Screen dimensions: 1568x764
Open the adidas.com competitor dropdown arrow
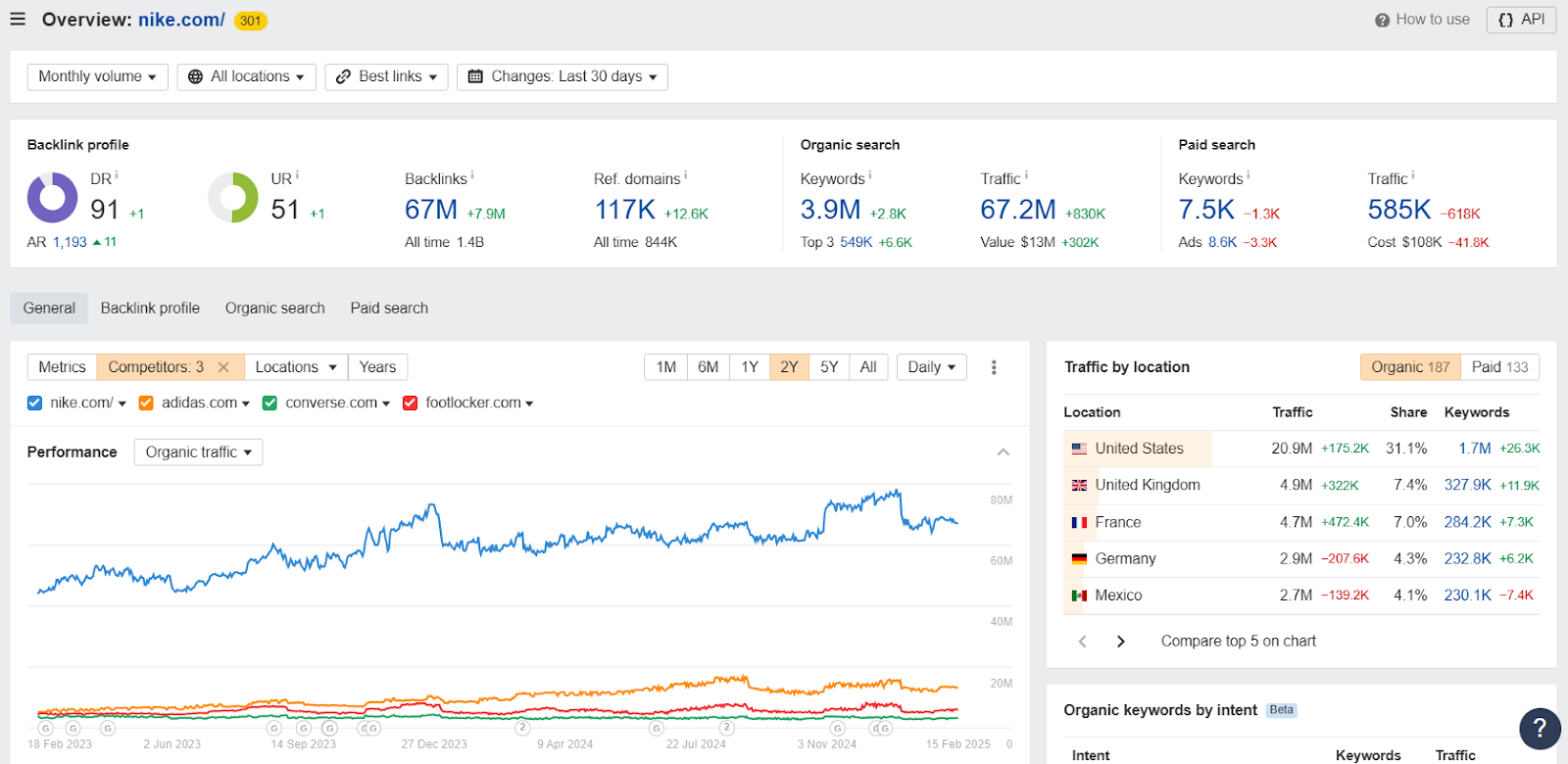click(246, 404)
